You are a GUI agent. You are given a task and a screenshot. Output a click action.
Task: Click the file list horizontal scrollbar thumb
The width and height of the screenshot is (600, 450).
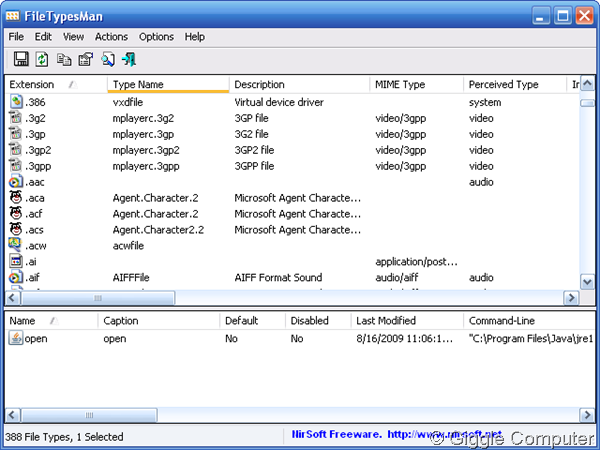pyautogui.click(x=98, y=298)
